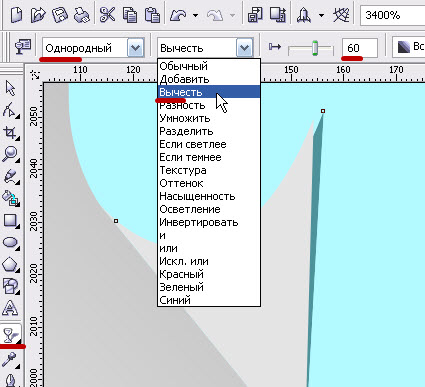The height and width of the screenshot is (387, 425).
Task: Undo the last action
Action: [178, 15]
